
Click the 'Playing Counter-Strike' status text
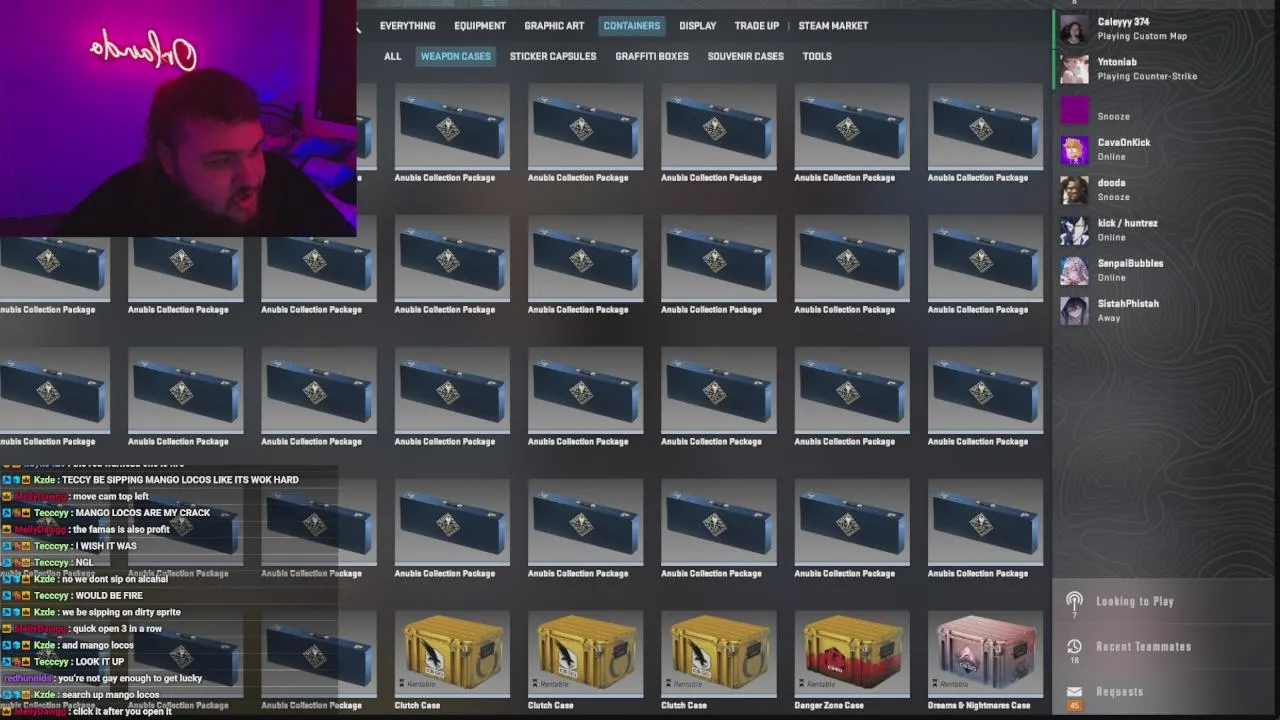1147,76
